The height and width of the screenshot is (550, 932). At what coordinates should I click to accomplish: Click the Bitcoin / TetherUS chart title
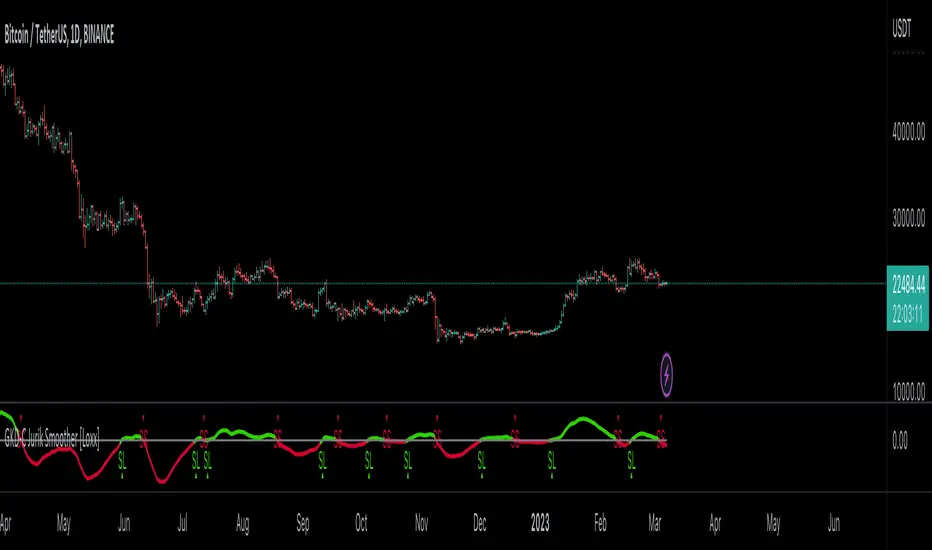(x=59, y=35)
